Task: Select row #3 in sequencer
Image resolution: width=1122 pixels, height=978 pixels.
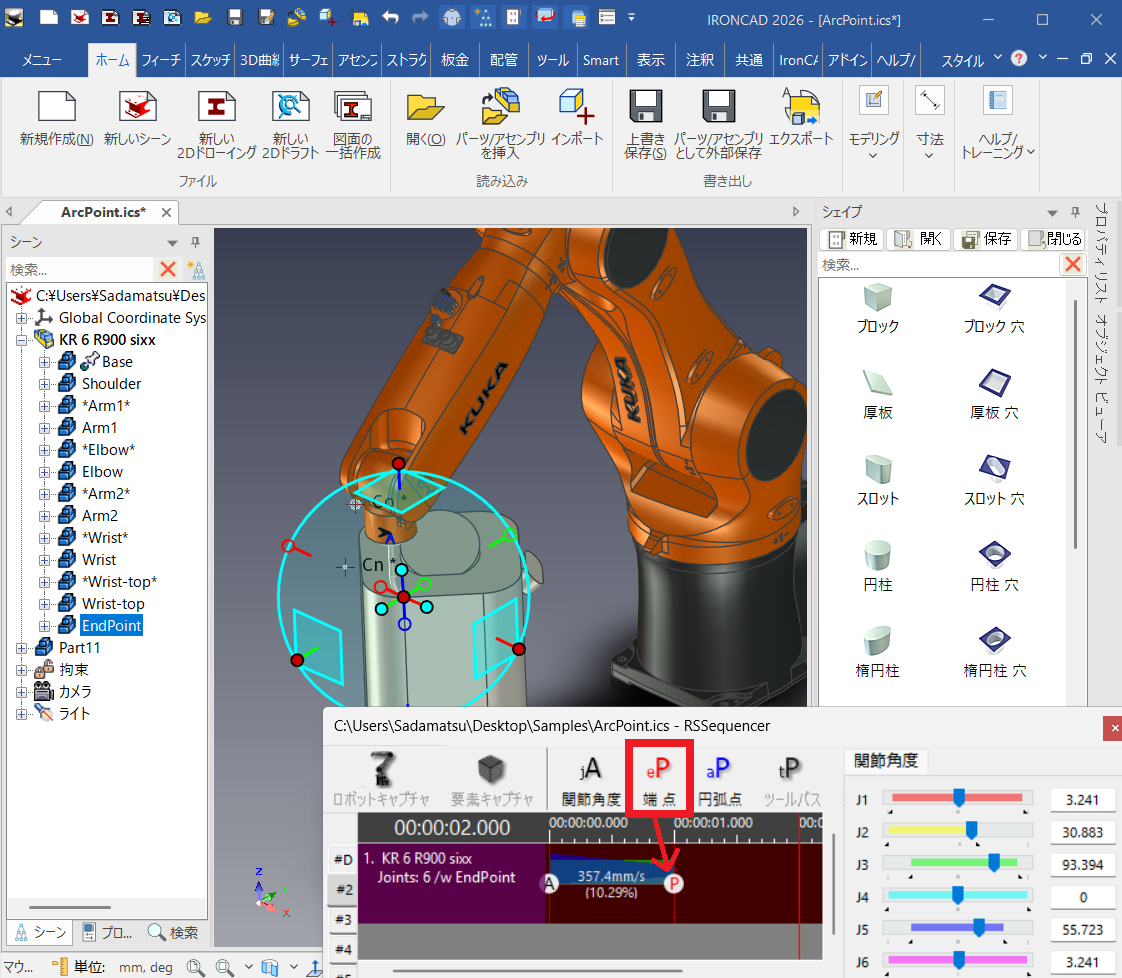Action: (x=343, y=919)
